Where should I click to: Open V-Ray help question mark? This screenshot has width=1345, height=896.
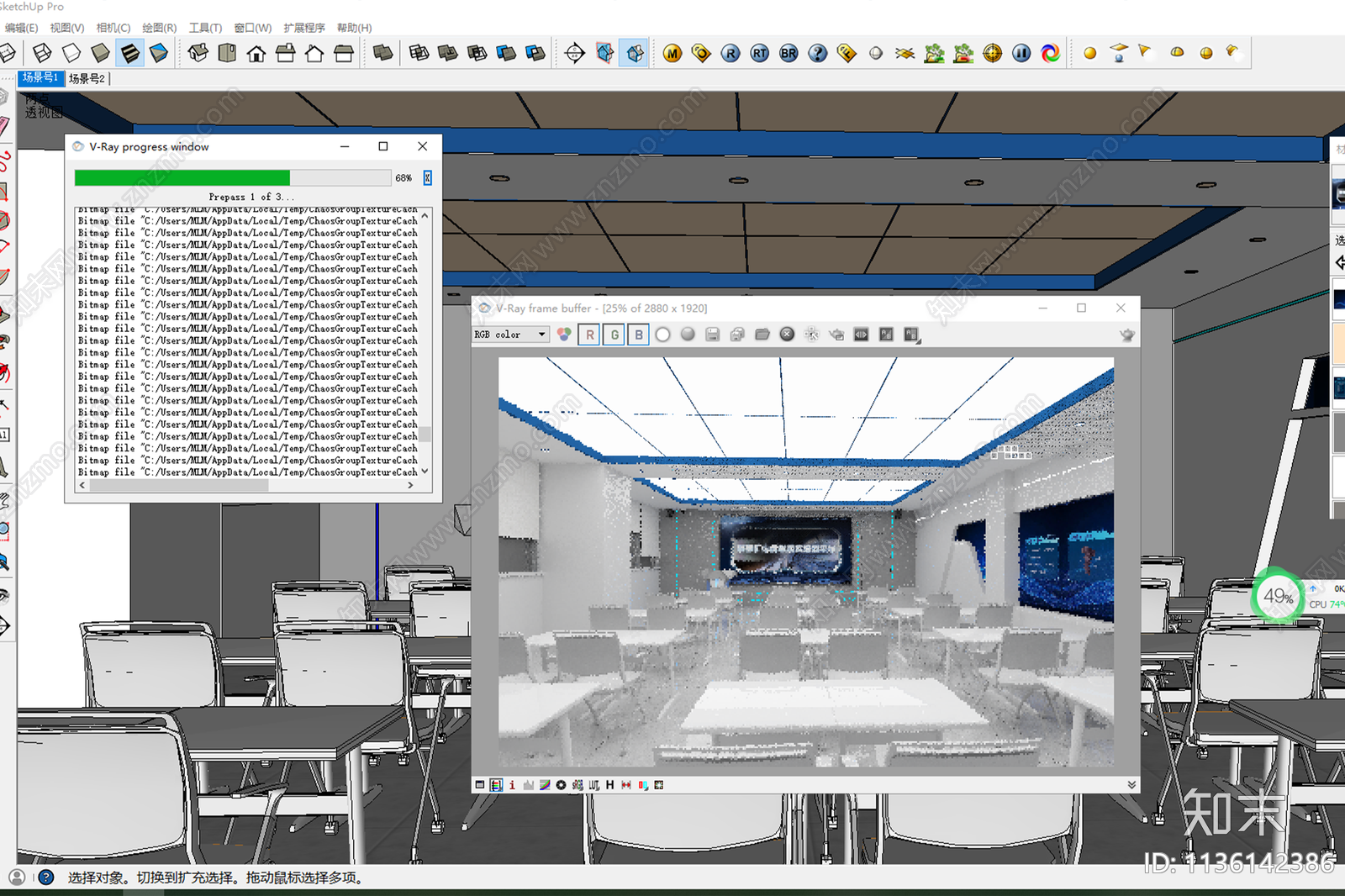coord(818,53)
